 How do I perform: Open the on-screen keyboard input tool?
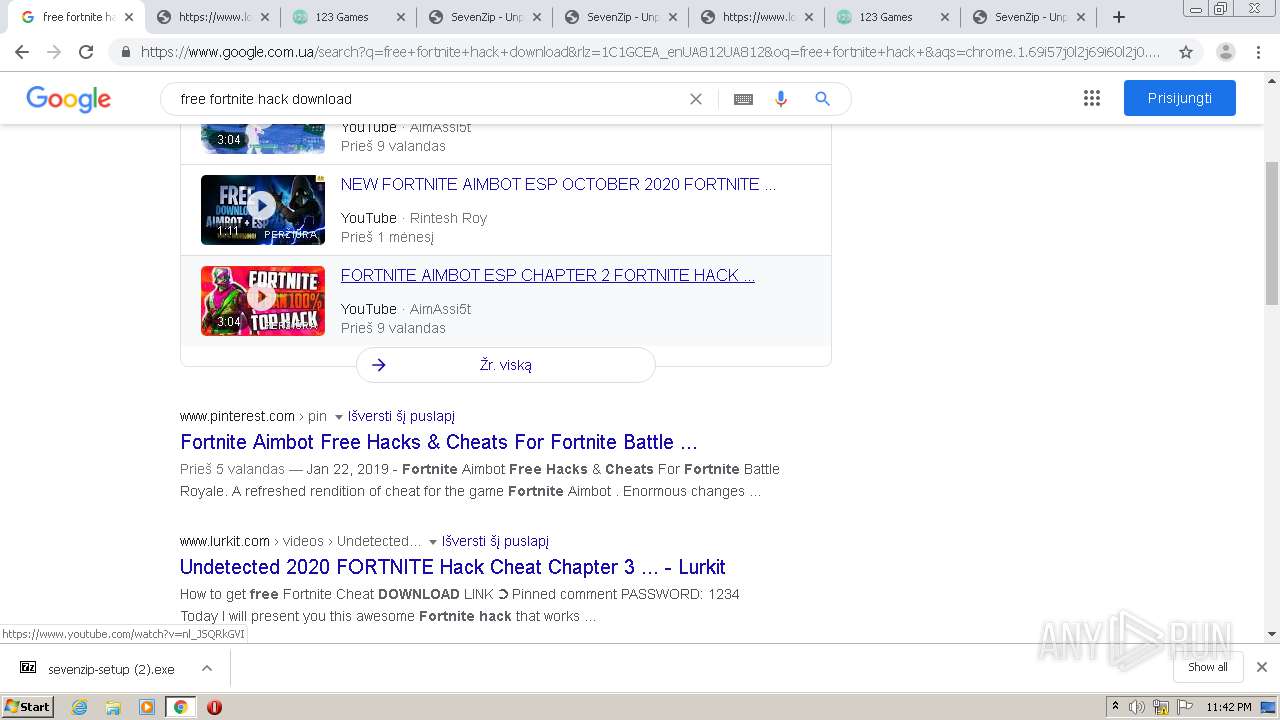(x=743, y=99)
